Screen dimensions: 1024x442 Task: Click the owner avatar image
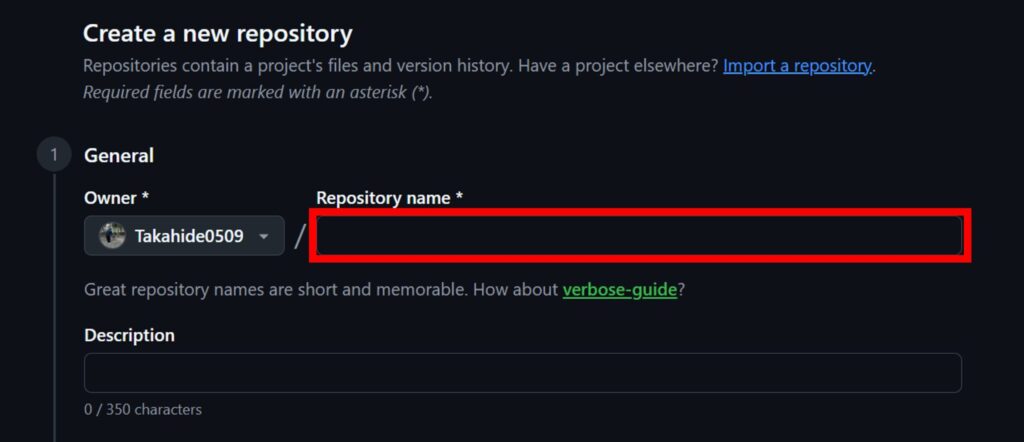coord(112,236)
